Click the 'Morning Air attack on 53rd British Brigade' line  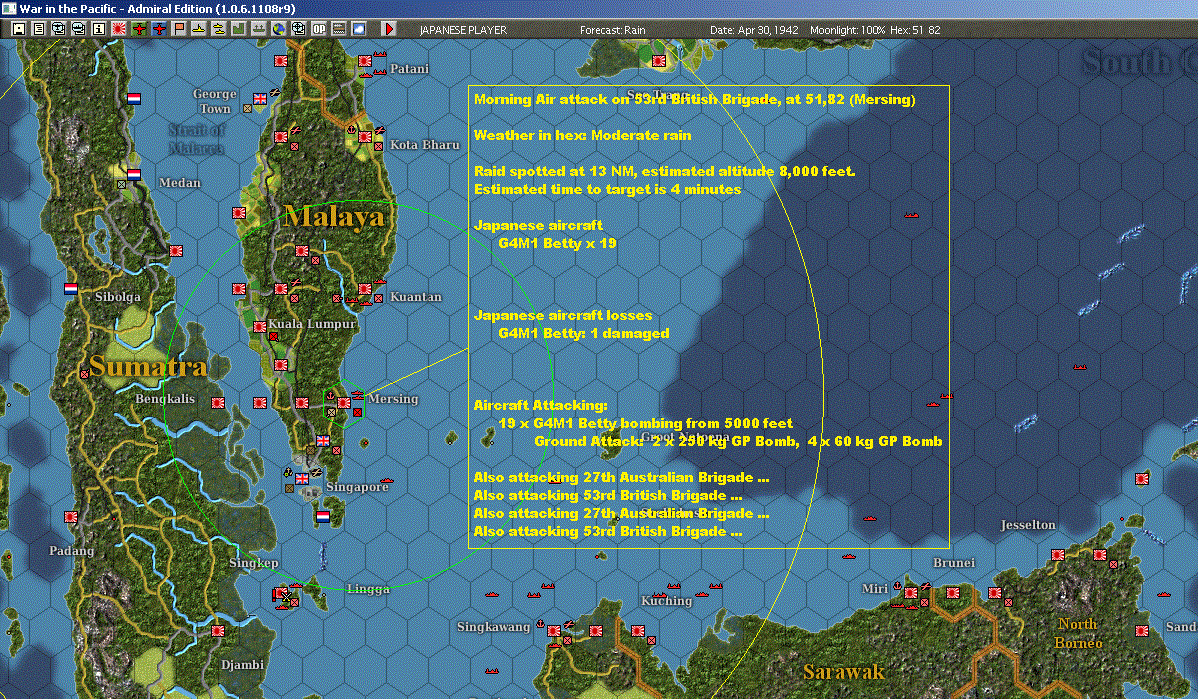695,99
